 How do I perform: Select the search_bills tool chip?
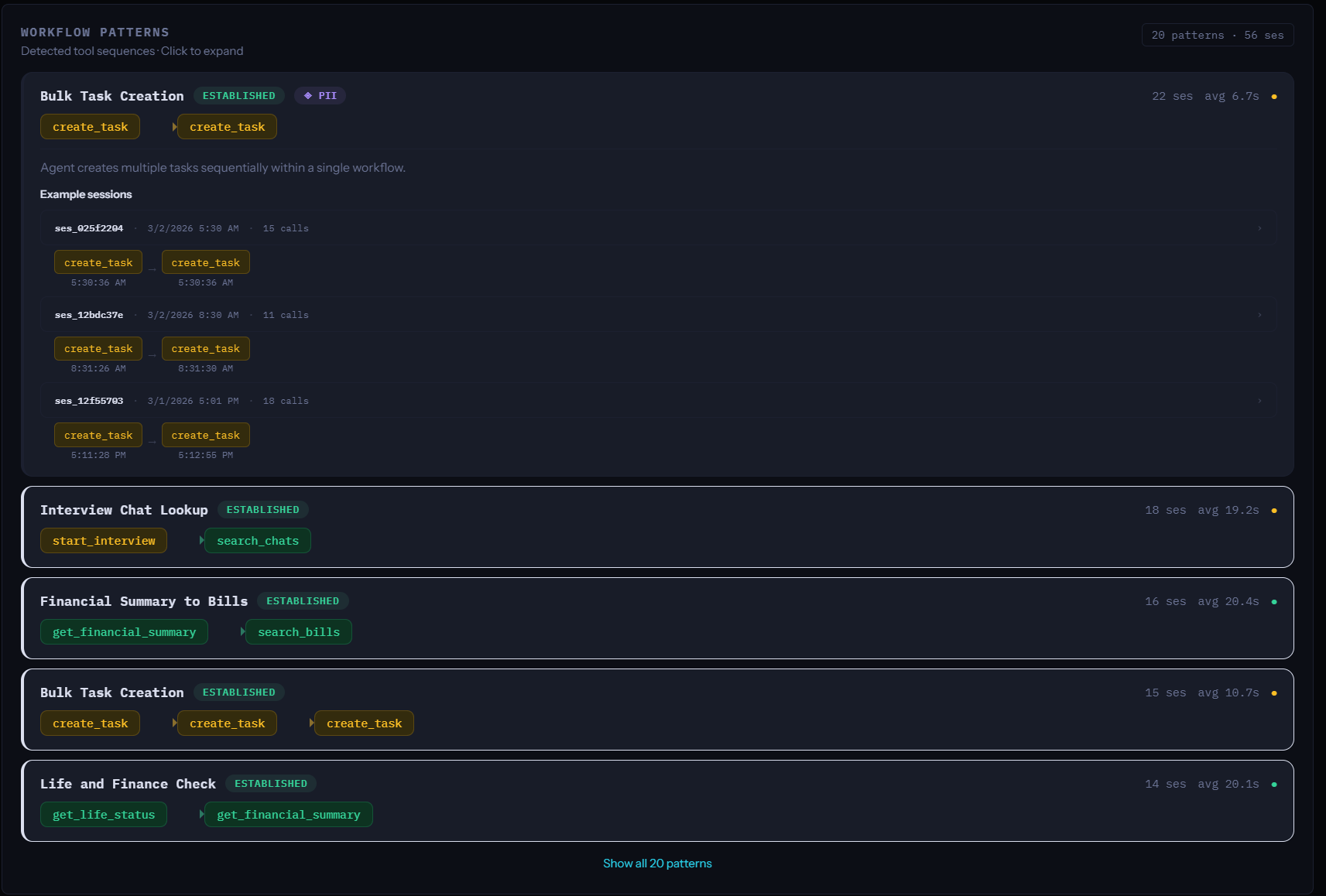[298, 631]
